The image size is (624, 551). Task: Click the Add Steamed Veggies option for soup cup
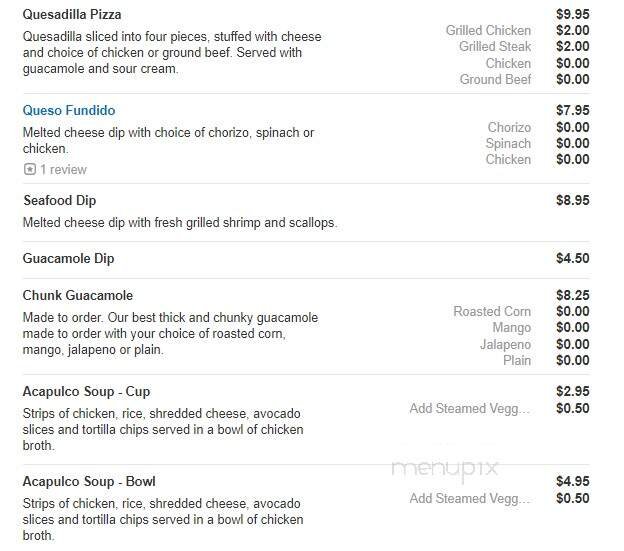[x=469, y=408]
